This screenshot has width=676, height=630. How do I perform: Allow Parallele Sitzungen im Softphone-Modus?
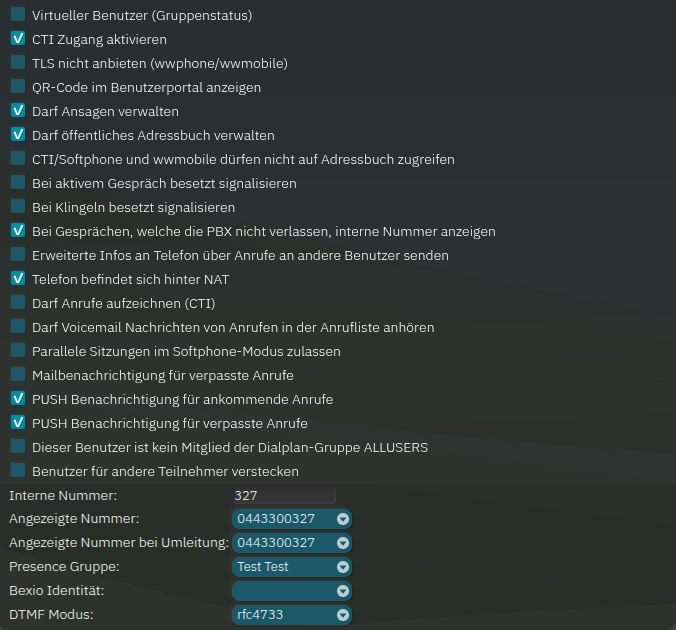18,351
